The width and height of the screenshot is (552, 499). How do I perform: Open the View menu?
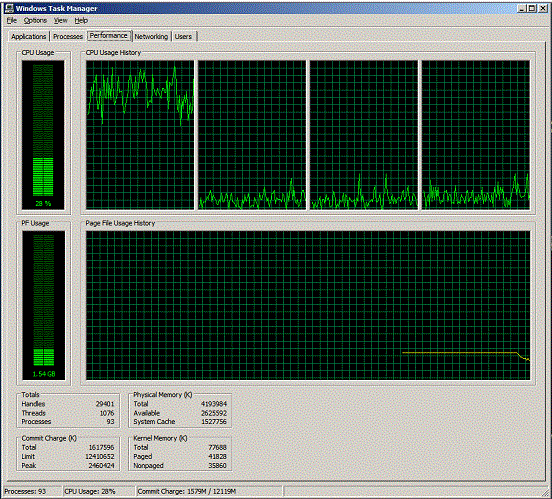[x=61, y=20]
